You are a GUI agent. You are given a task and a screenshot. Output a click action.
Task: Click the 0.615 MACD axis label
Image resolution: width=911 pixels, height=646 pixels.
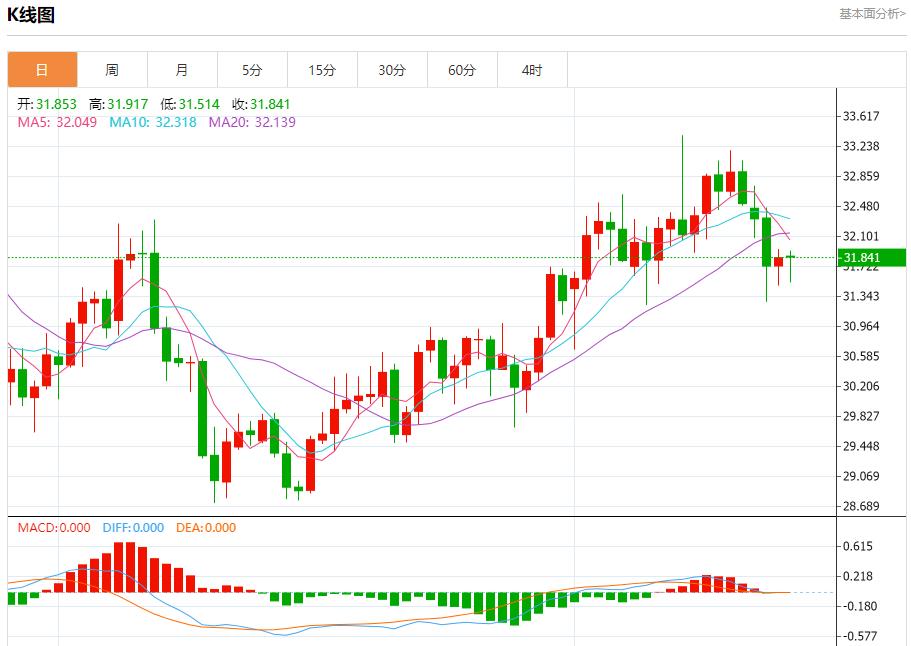pyautogui.click(x=860, y=546)
